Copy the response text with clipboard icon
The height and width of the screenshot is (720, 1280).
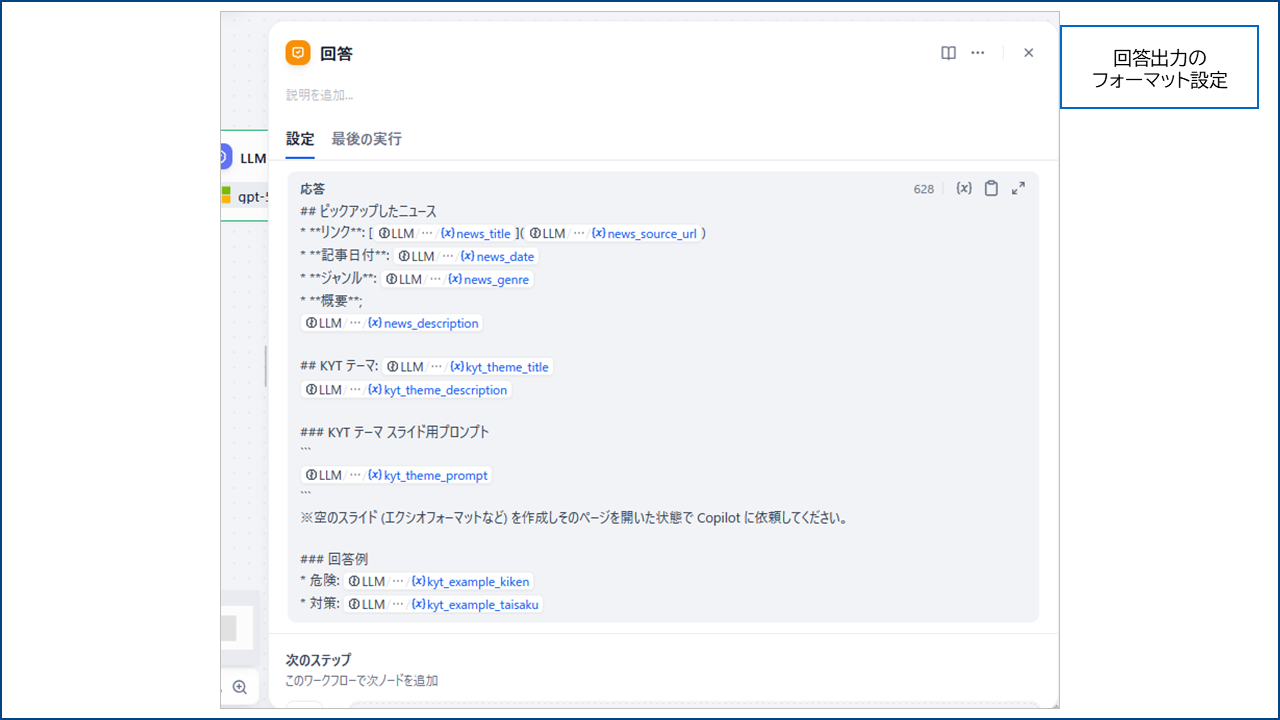point(991,188)
